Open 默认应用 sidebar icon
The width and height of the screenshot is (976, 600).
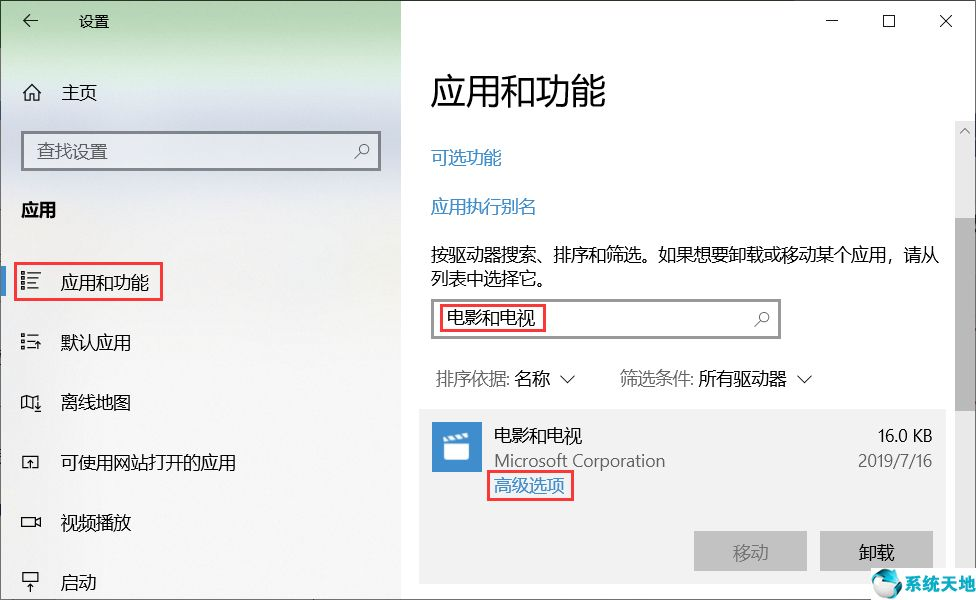coord(30,341)
